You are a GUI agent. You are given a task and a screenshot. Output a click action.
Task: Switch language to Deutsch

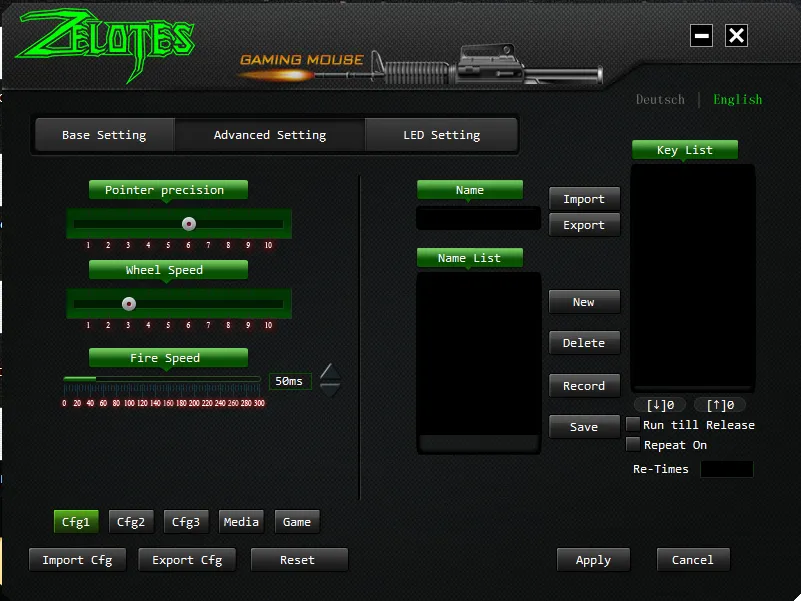(660, 100)
